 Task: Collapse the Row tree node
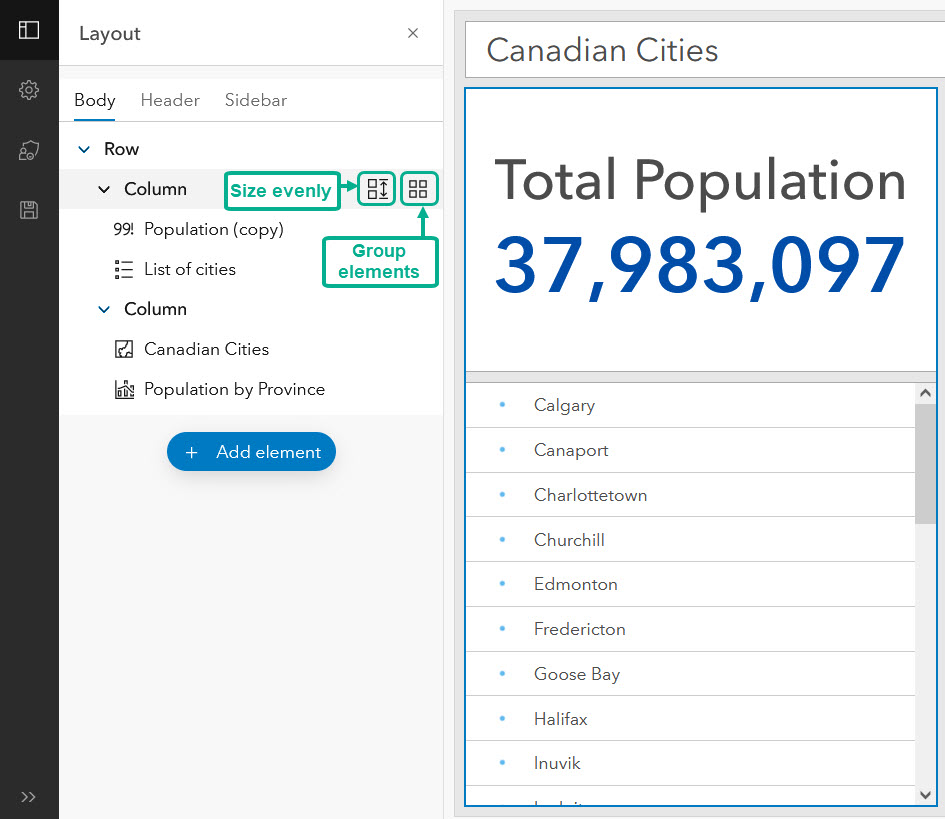click(x=84, y=149)
